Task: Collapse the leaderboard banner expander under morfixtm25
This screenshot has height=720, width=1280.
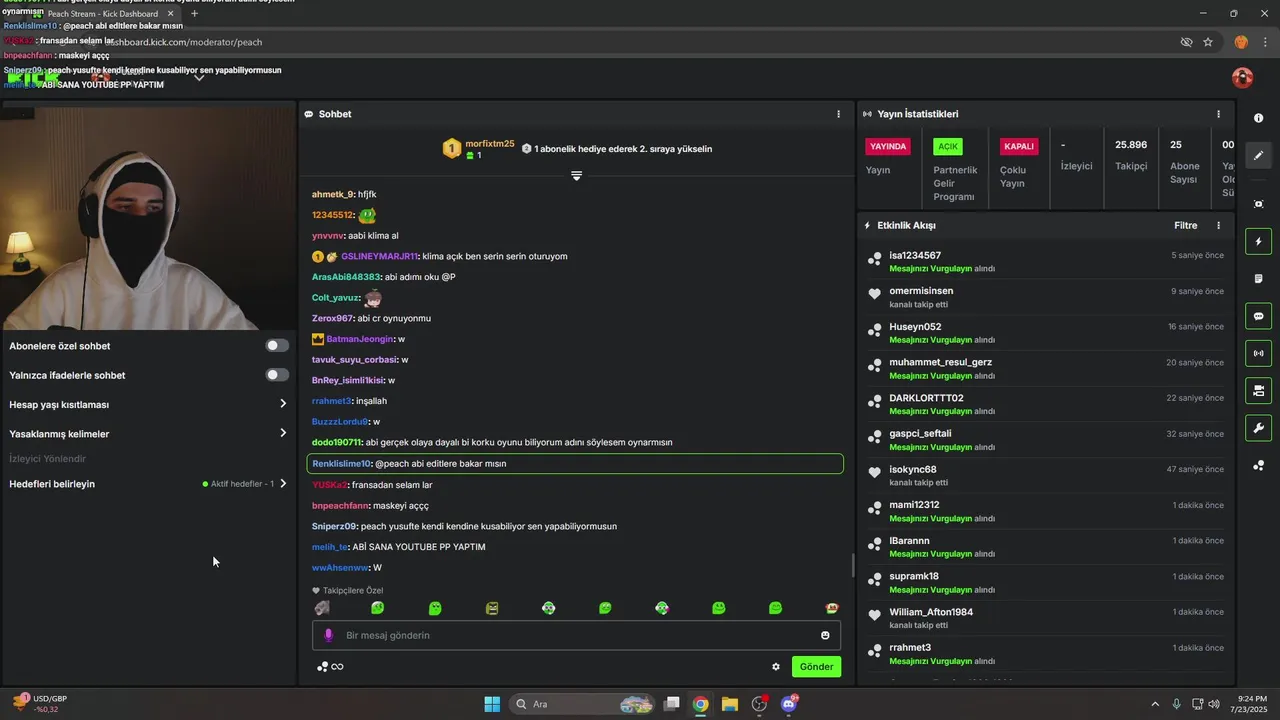Action: click(576, 175)
